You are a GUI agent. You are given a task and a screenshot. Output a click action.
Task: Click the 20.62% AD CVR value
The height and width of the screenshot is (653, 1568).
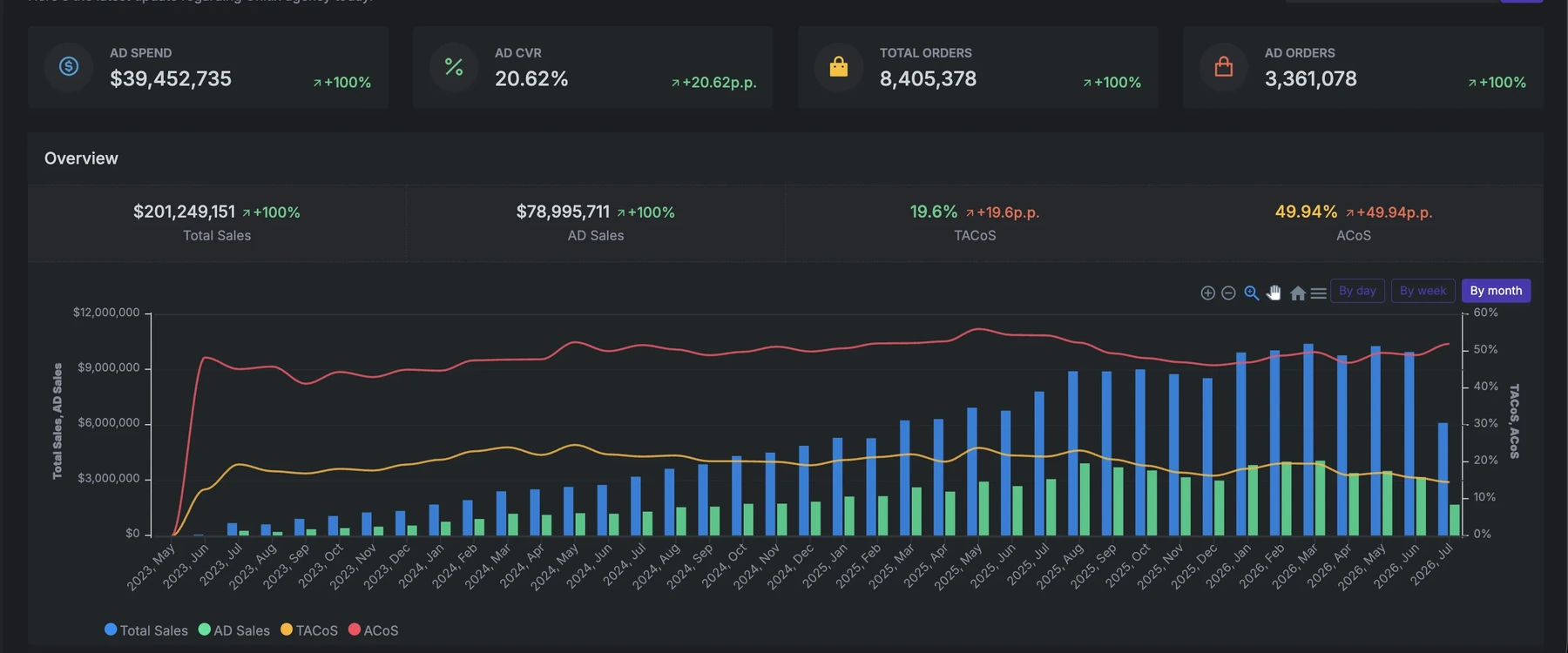(x=531, y=78)
